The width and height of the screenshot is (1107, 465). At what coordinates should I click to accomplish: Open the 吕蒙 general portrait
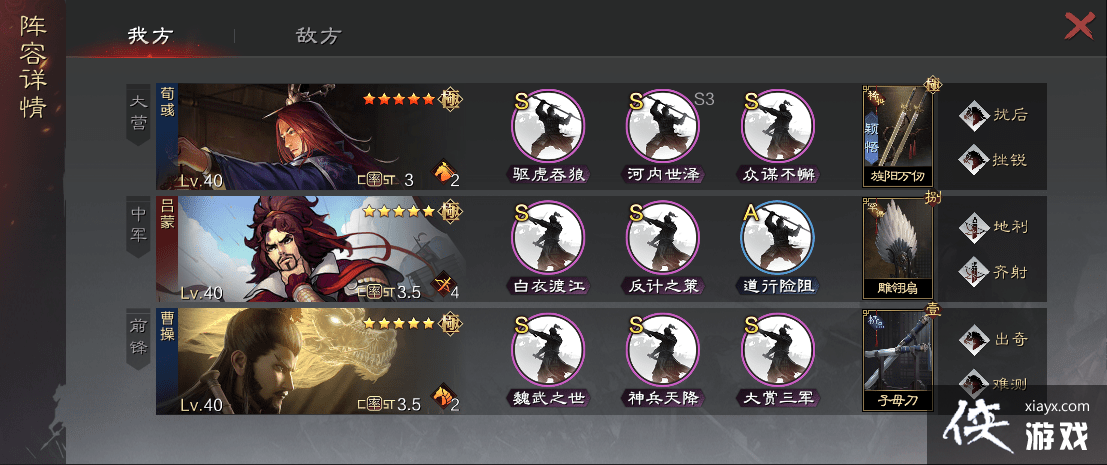(311, 249)
